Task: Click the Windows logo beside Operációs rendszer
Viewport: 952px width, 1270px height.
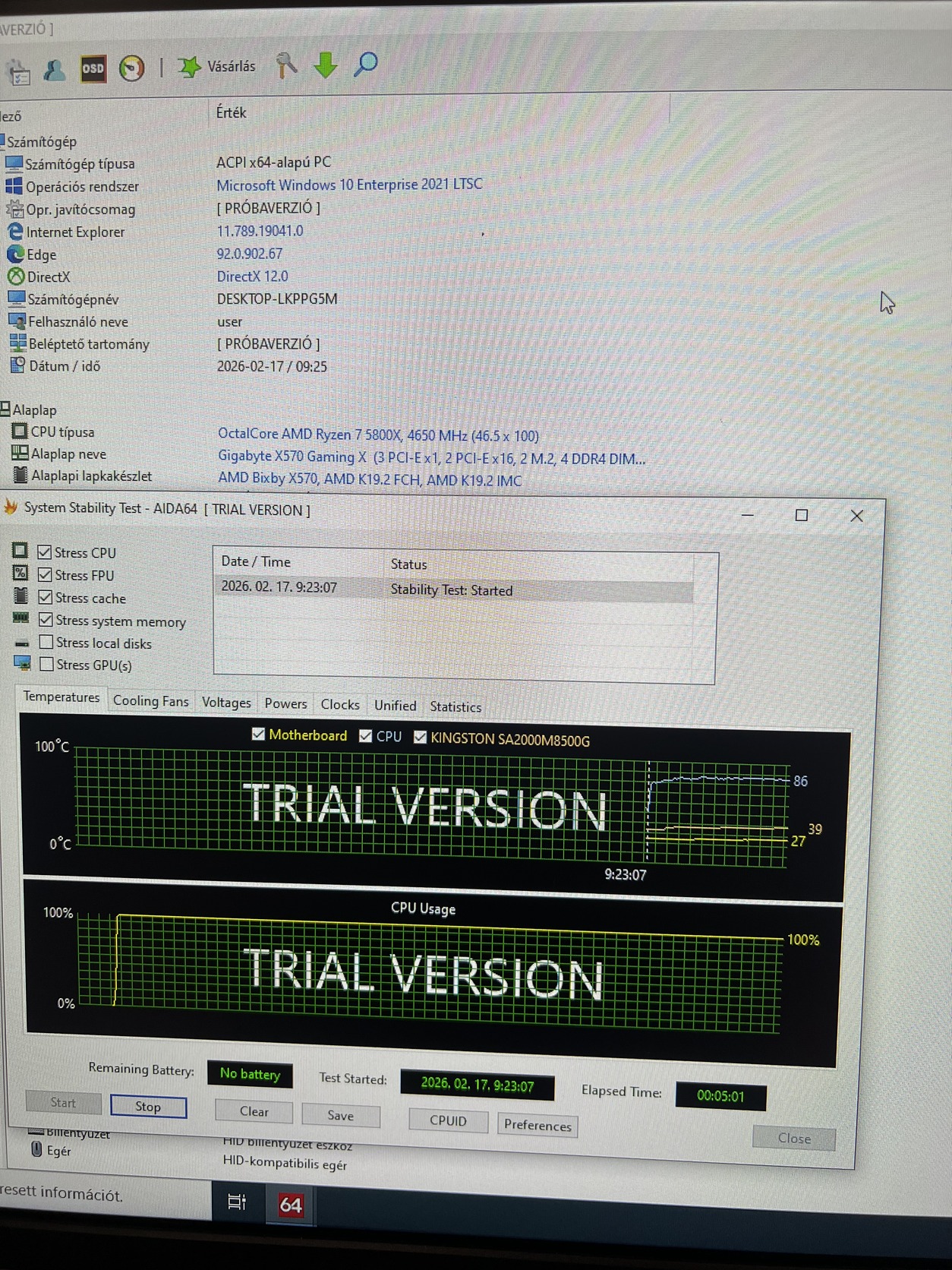Action: click(x=14, y=186)
